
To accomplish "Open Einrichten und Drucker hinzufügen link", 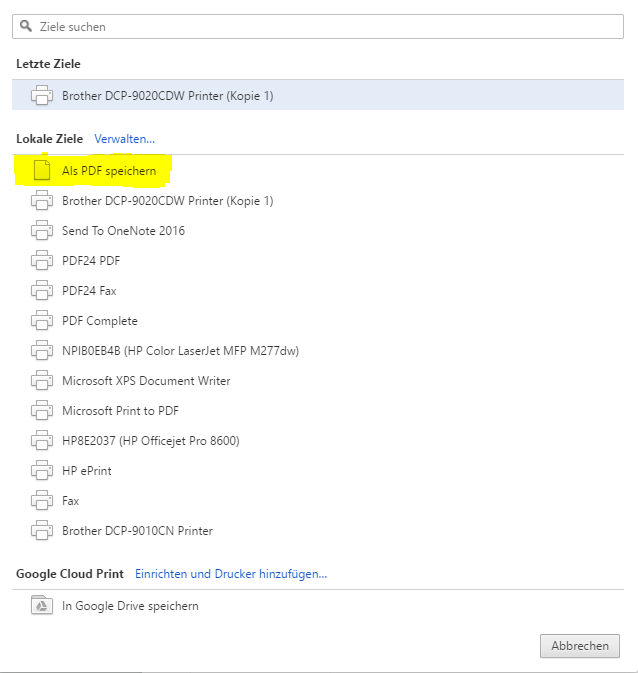I will tap(231, 574).
